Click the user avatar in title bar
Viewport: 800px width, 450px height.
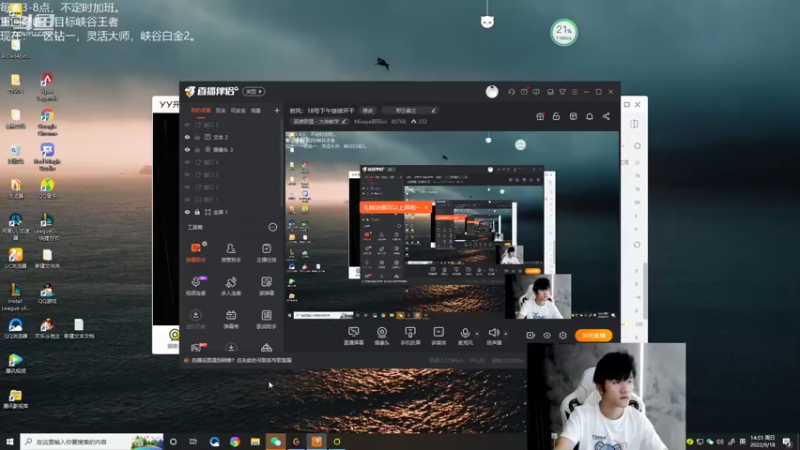[492, 91]
